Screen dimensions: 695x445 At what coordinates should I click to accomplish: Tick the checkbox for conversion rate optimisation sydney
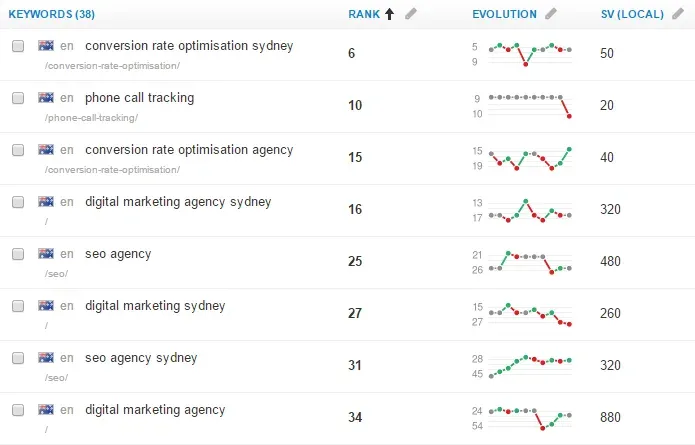18,46
